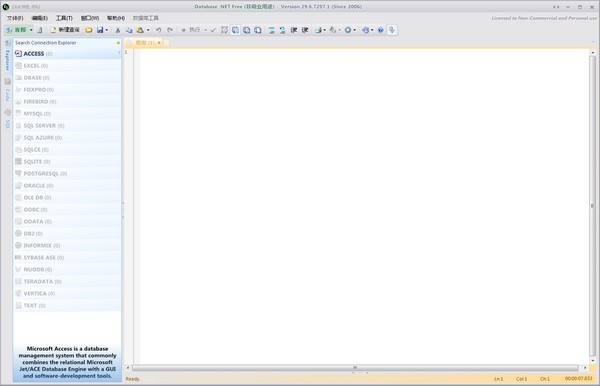
Task: Click the cut scissors icon
Action: pyautogui.click(x=118, y=30)
